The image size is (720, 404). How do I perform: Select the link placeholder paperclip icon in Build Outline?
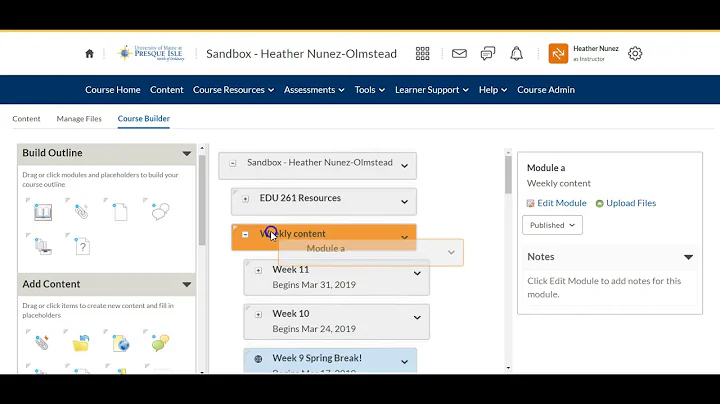click(81, 212)
